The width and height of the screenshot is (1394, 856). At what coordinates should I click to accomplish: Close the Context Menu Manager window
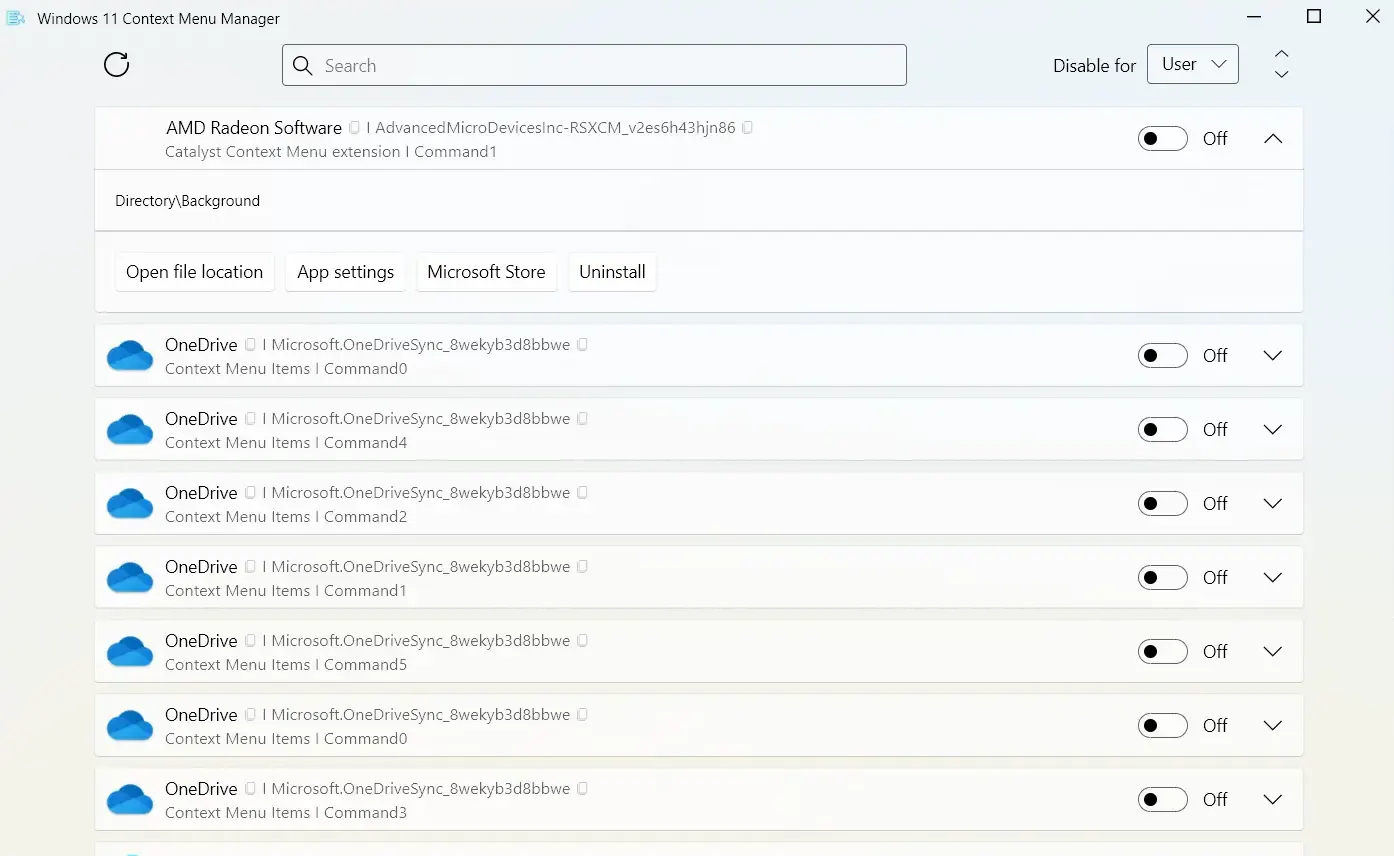coord(1372,17)
